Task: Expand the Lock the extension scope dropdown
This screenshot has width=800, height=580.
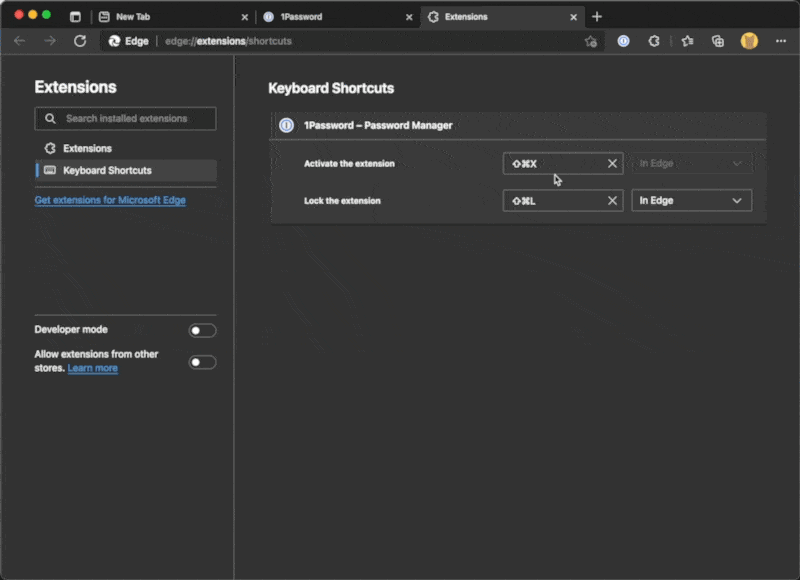Action: tap(691, 201)
